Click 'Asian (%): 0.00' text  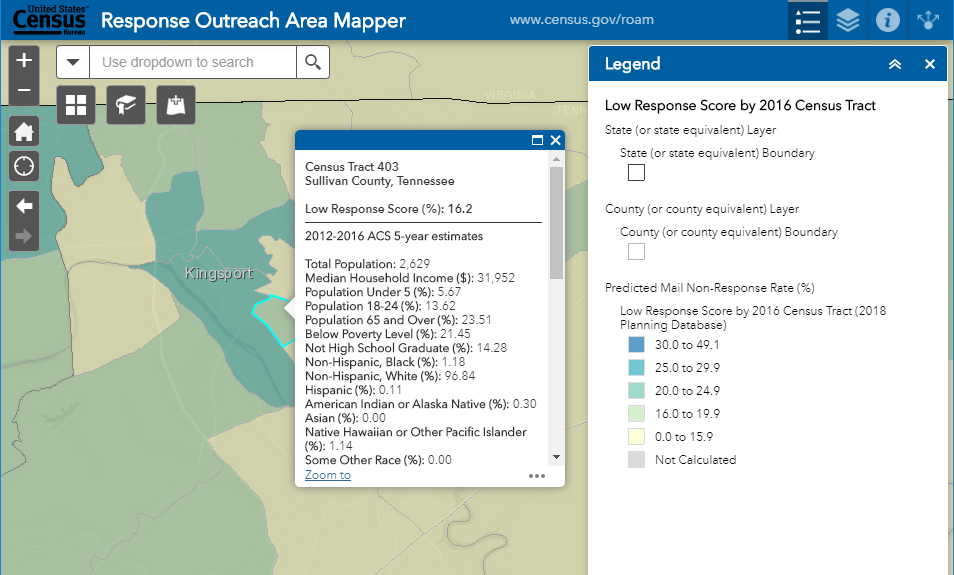[345, 417]
